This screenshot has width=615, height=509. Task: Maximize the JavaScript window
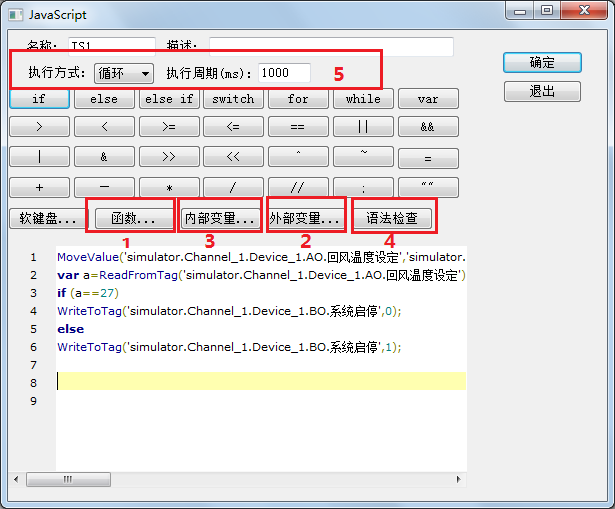(547, 10)
